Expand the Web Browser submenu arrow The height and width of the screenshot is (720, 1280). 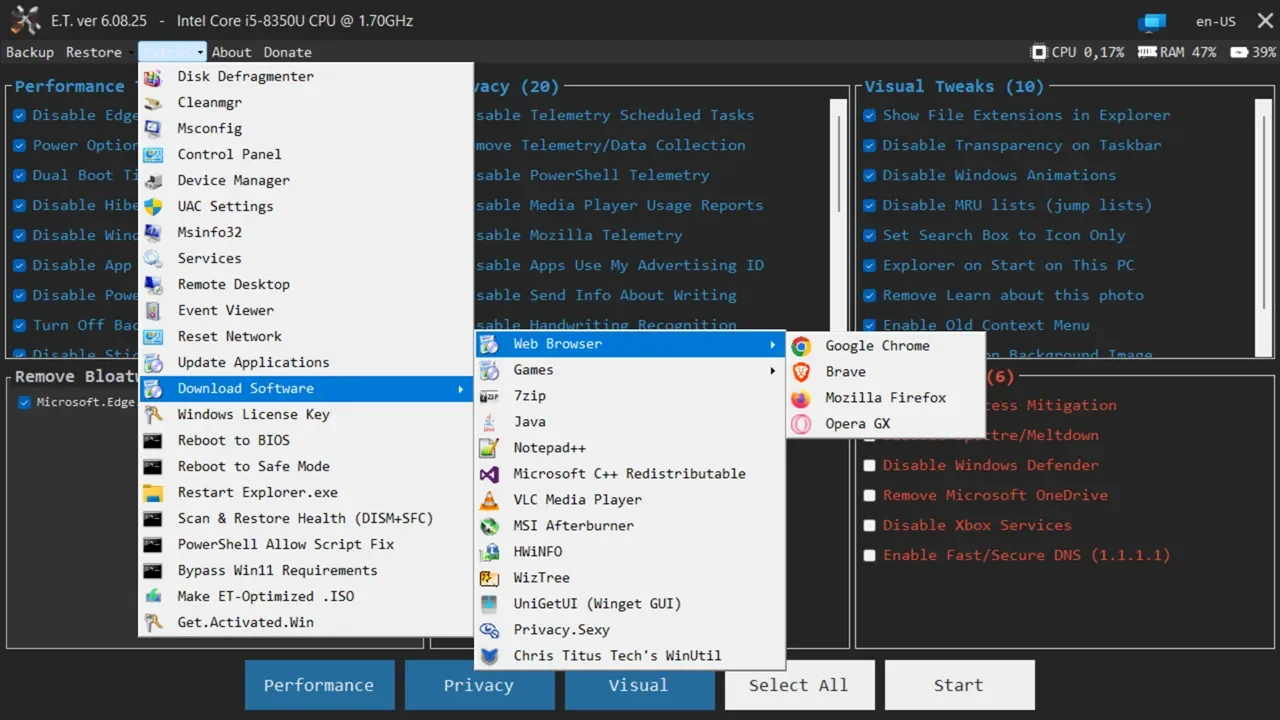pos(772,345)
